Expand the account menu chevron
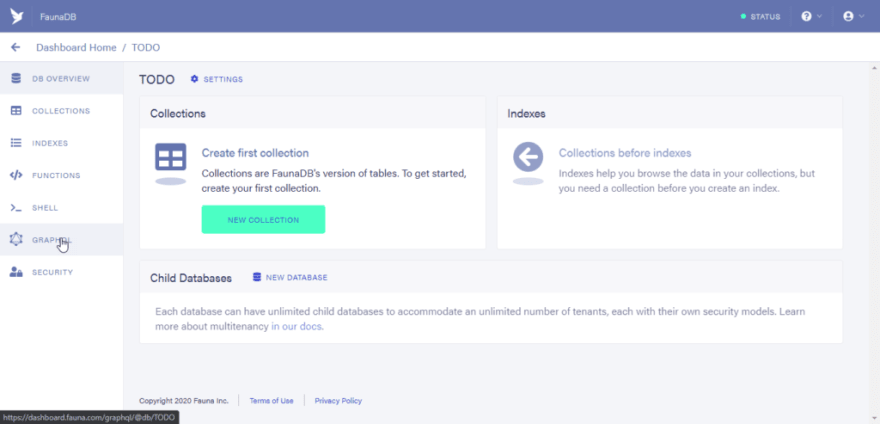Viewport: 880px width, 424px height. point(861,16)
